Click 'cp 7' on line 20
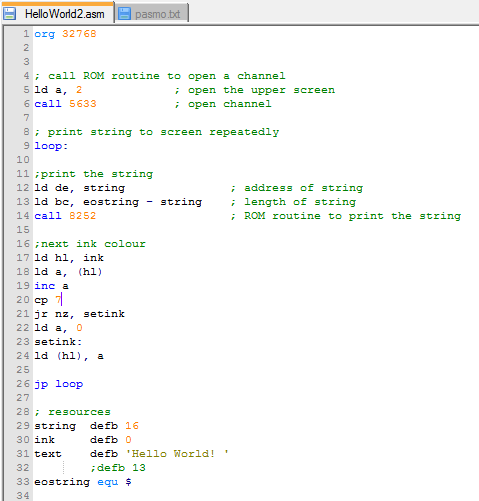Screen dimensions: 479x501 [48, 300]
